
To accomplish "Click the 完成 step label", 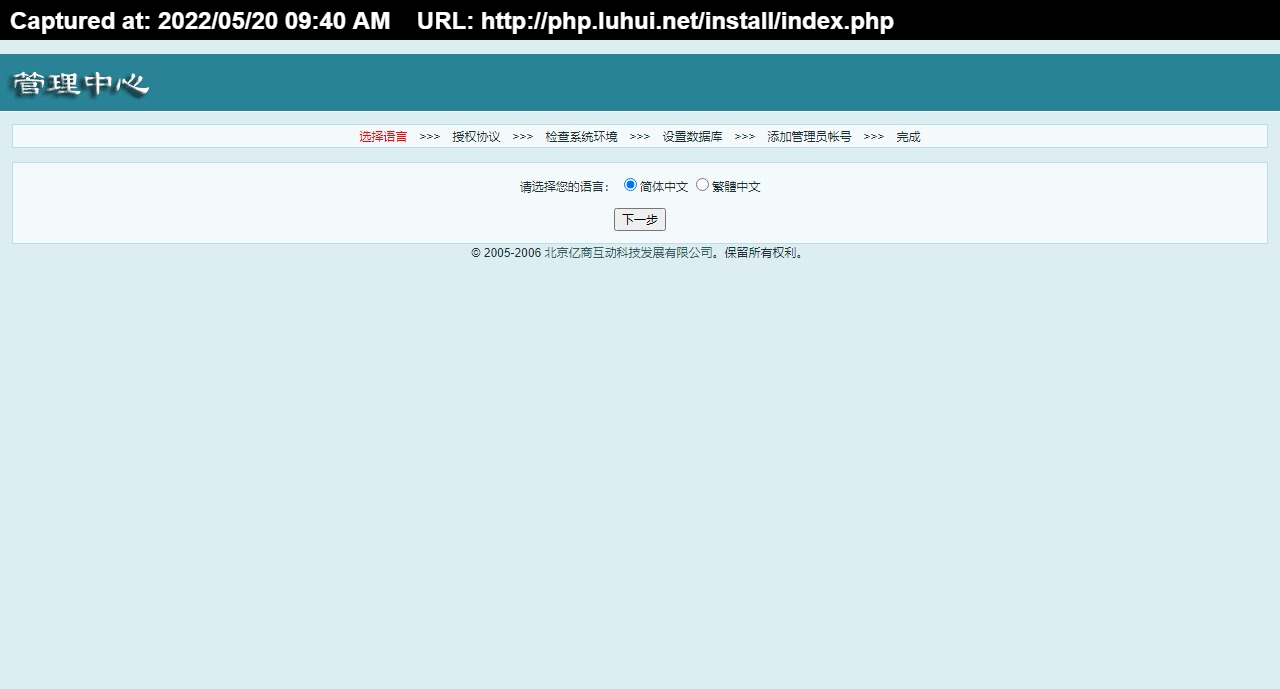I will 908,137.
